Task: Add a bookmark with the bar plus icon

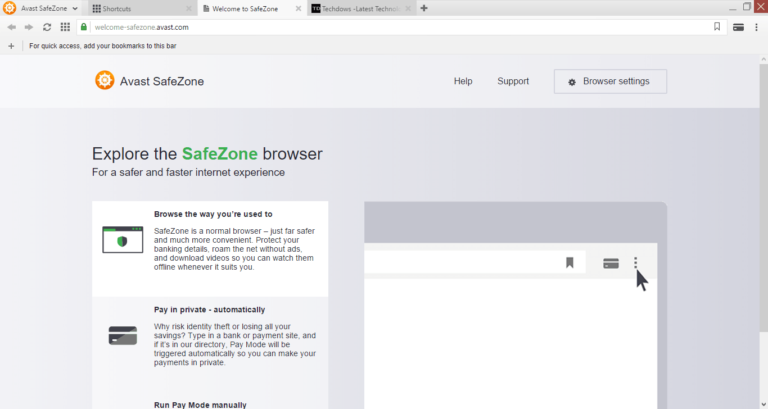Action: pyautogui.click(x=11, y=46)
